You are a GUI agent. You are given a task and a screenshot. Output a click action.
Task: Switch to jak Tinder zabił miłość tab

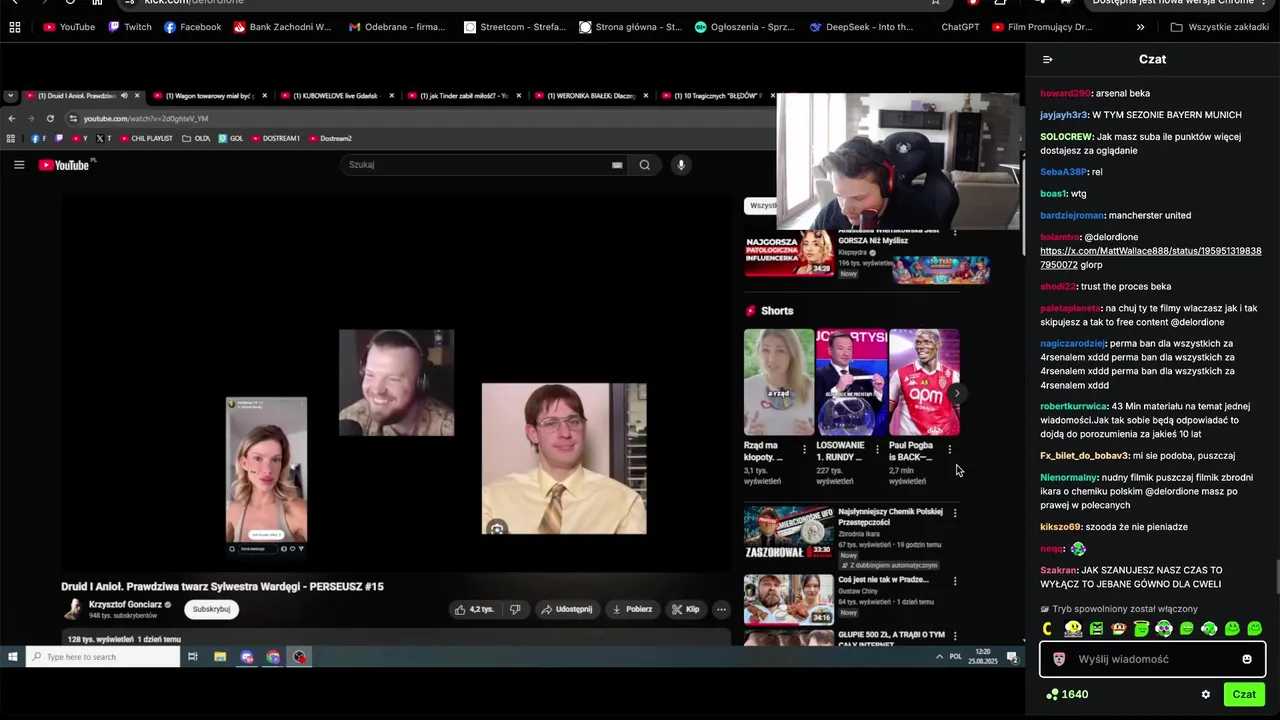(x=464, y=96)
